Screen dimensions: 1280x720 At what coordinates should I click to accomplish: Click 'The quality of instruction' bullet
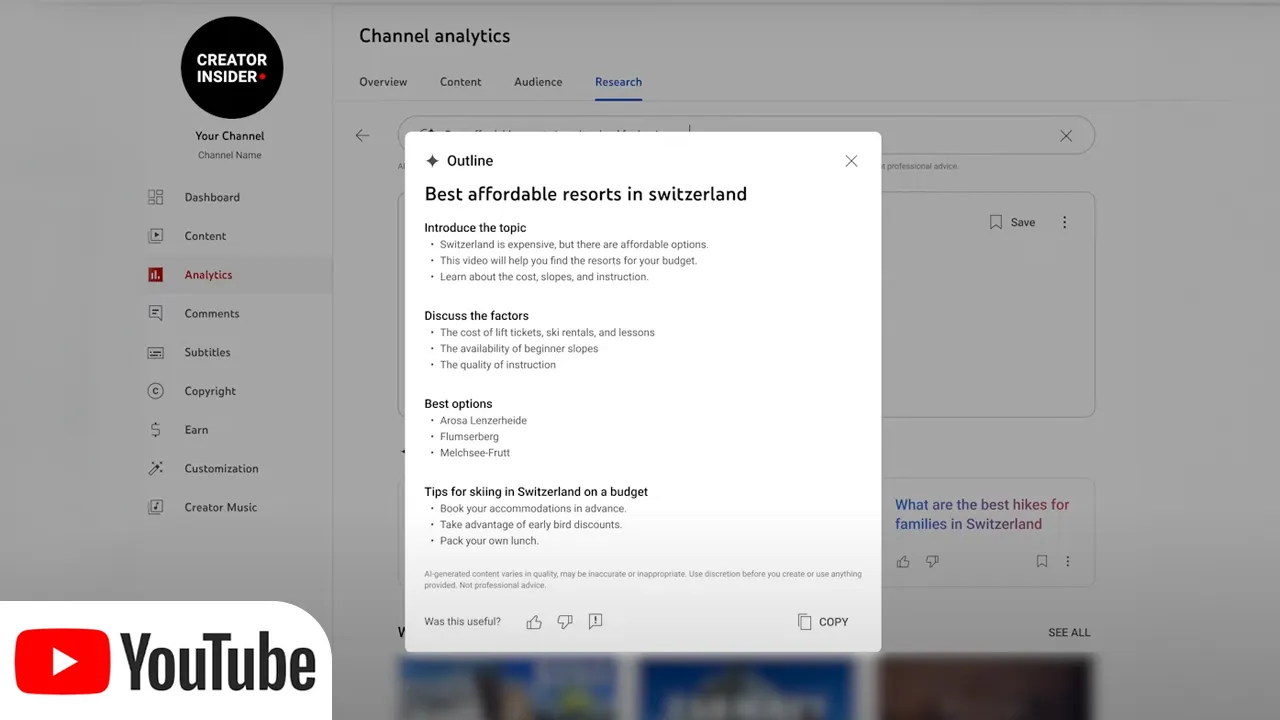498,365
